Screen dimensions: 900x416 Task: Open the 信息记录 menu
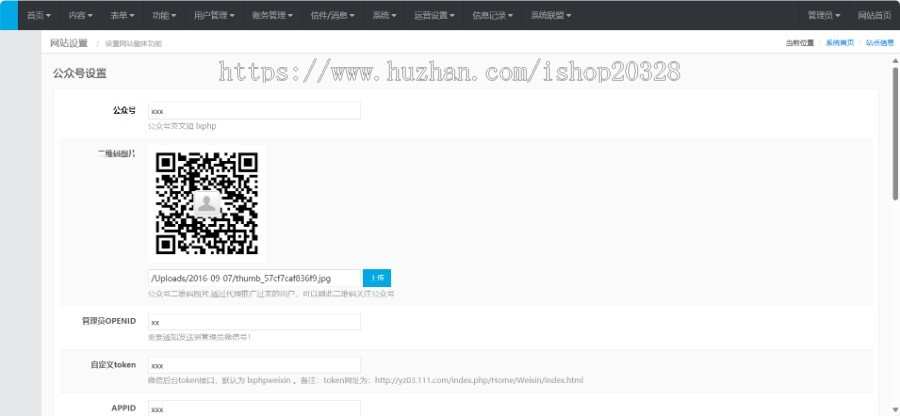492,15
